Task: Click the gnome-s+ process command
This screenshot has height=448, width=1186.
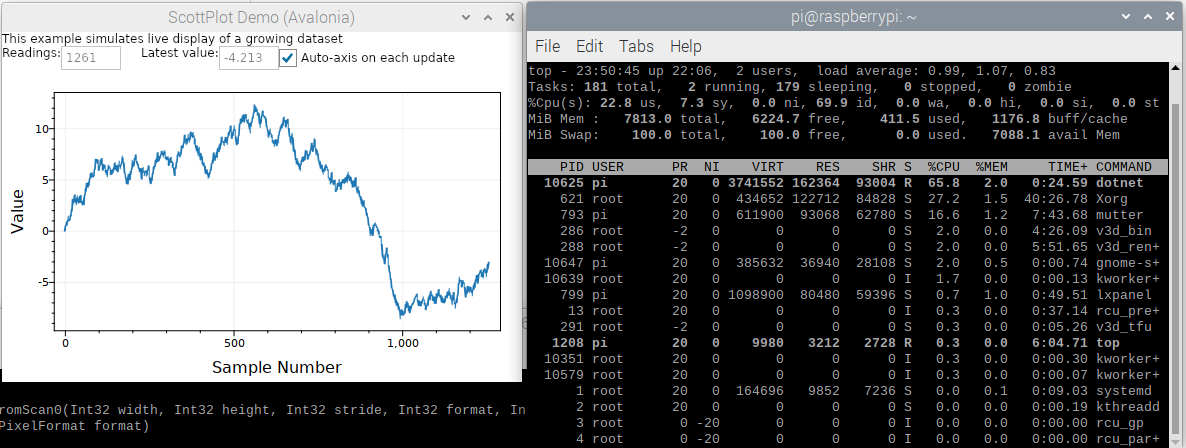Action: coord(1128,263)
